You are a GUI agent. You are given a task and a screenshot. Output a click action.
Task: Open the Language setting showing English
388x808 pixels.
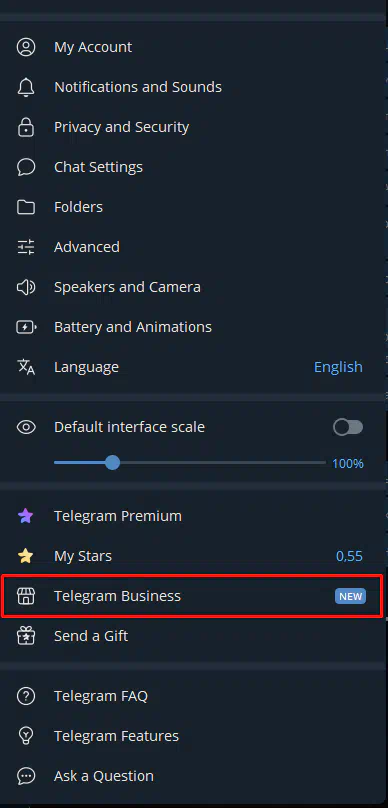[194, 367]
